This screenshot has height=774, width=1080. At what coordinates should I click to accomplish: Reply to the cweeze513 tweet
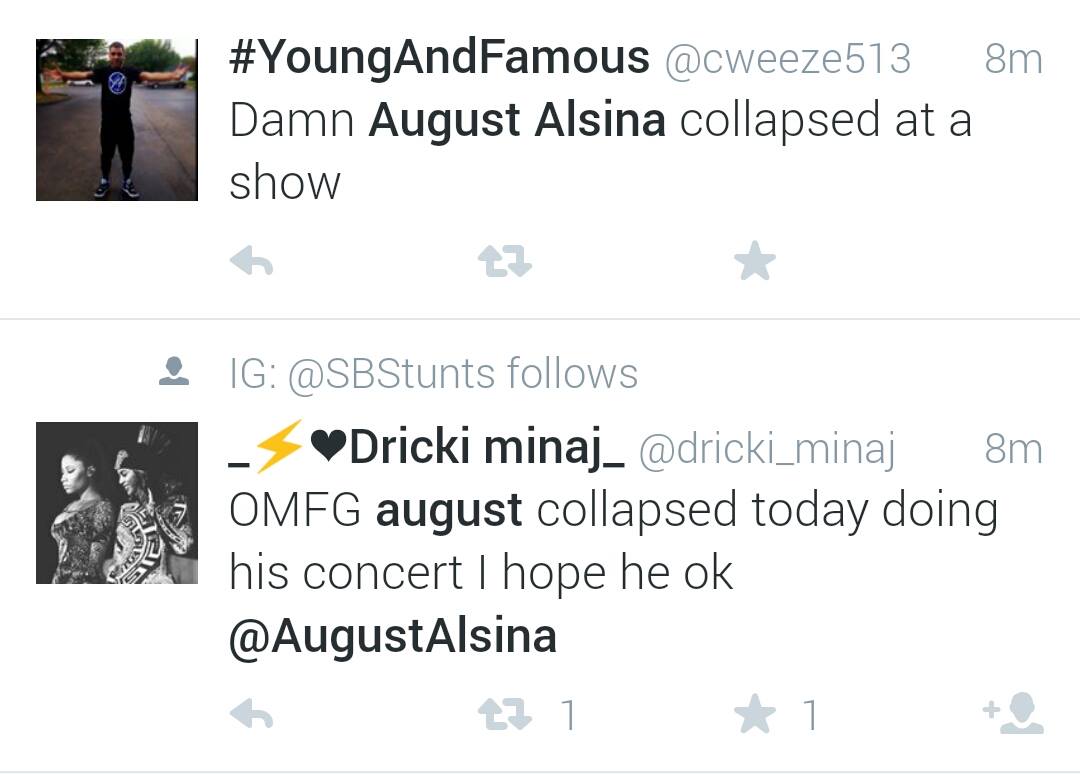[x=251, y=262]
